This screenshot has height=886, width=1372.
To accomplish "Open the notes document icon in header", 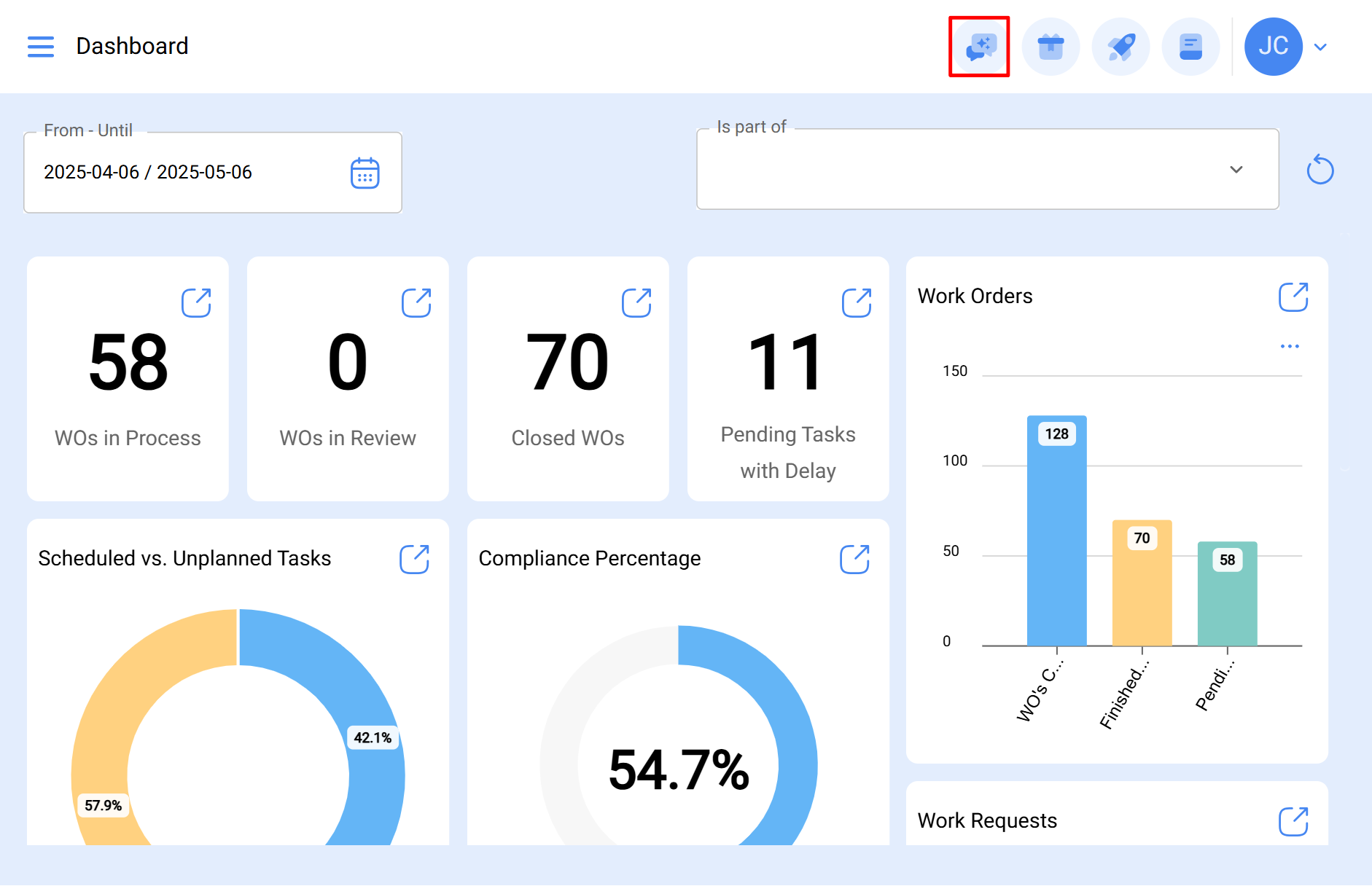I will pos(1190,47).
